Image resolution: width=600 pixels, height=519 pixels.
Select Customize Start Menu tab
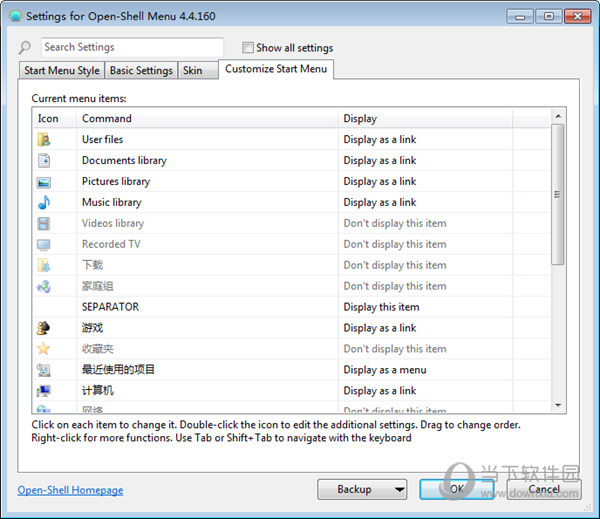point(276,69)
